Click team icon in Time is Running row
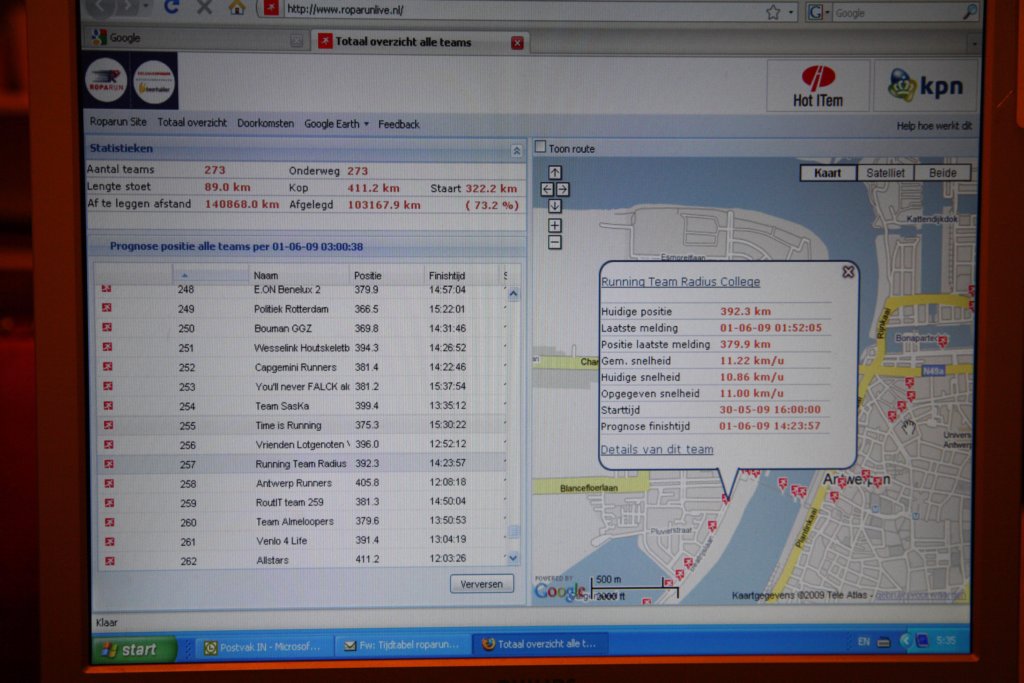 click(108, 425)
